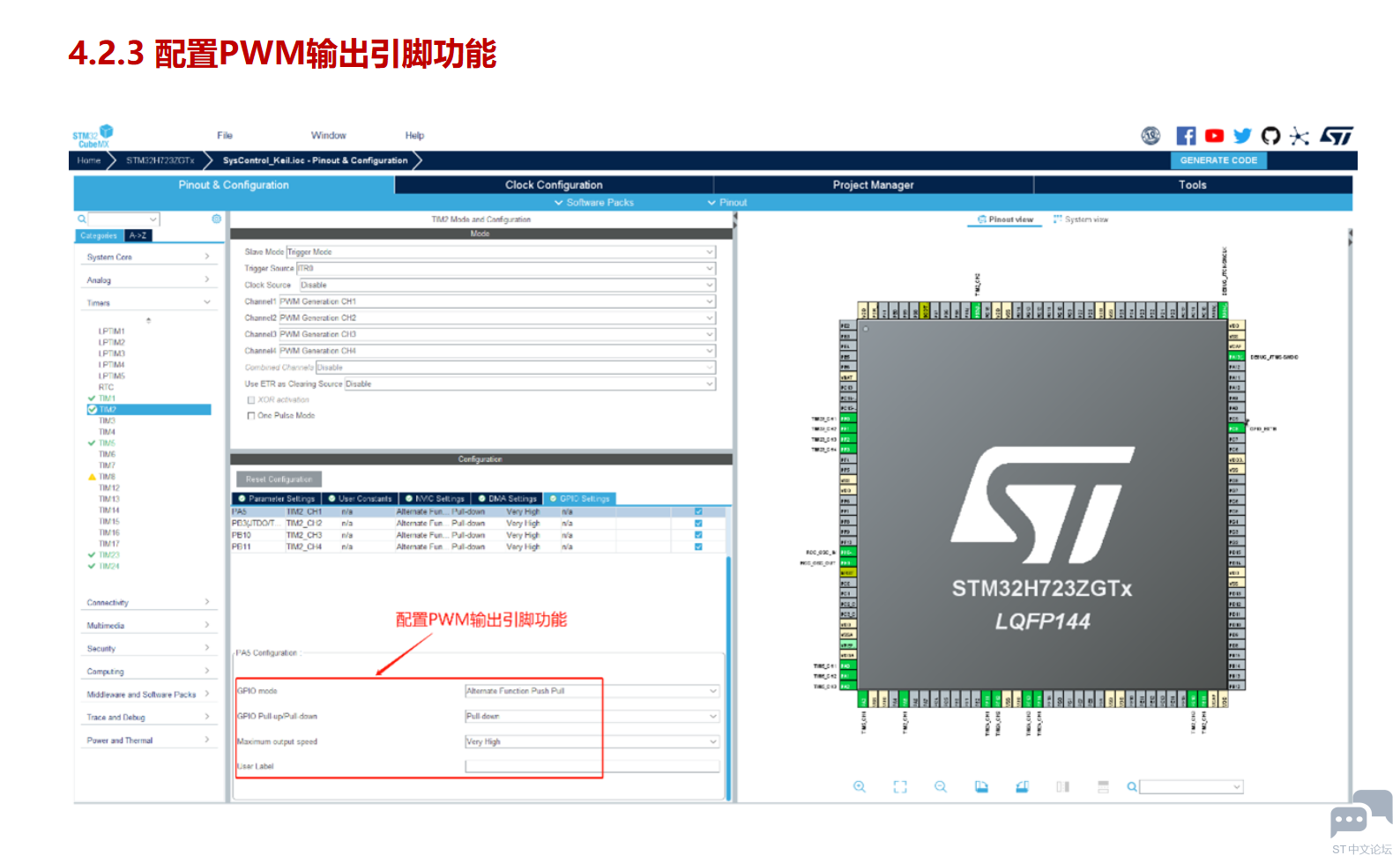Open the Window menu
This screenshot has height=863, width=1400.
coord(328,136)
